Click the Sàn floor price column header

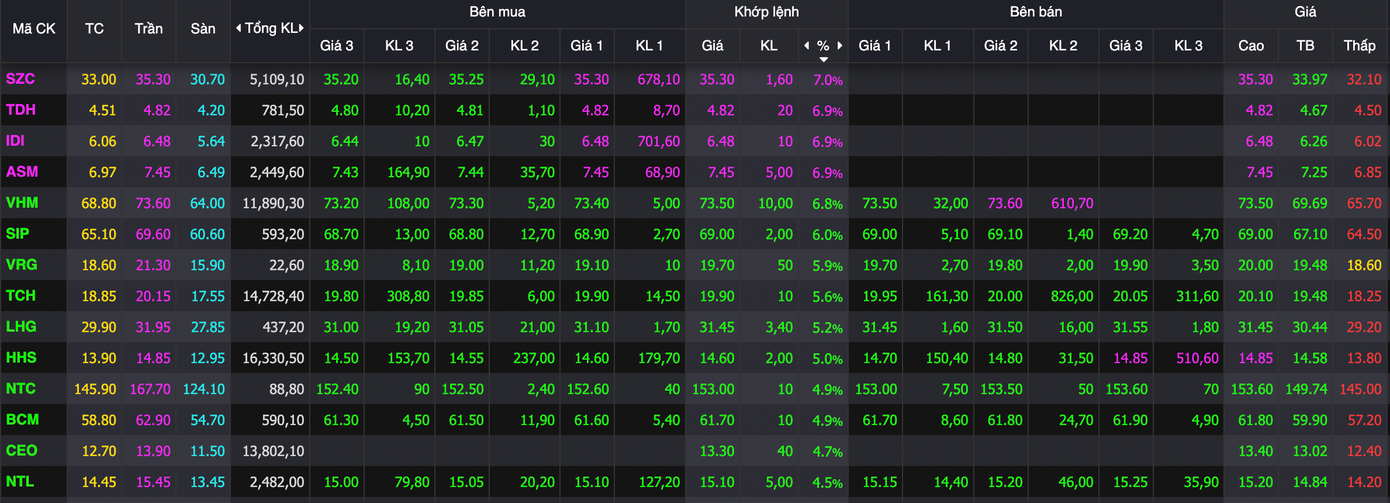(203, 29)
